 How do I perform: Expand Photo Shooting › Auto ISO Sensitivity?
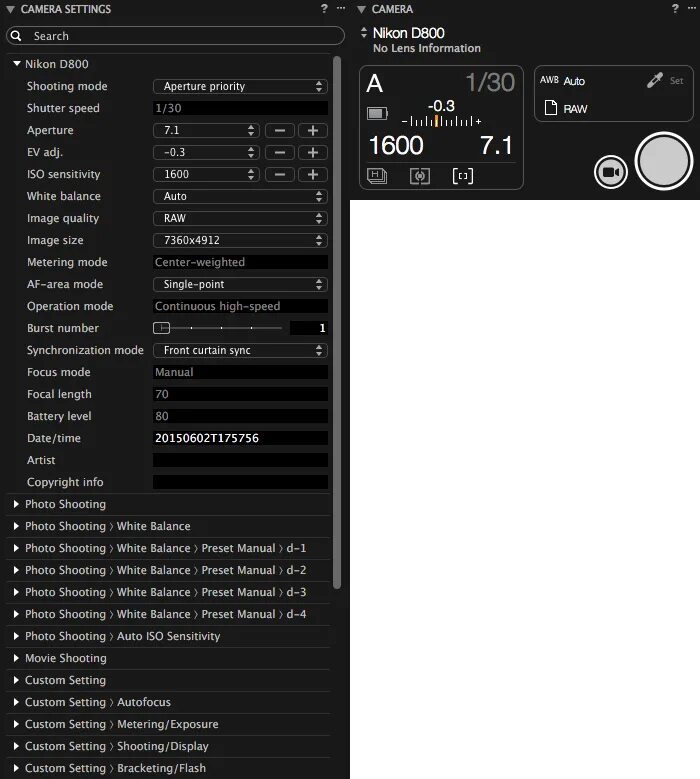pos(16,636)
